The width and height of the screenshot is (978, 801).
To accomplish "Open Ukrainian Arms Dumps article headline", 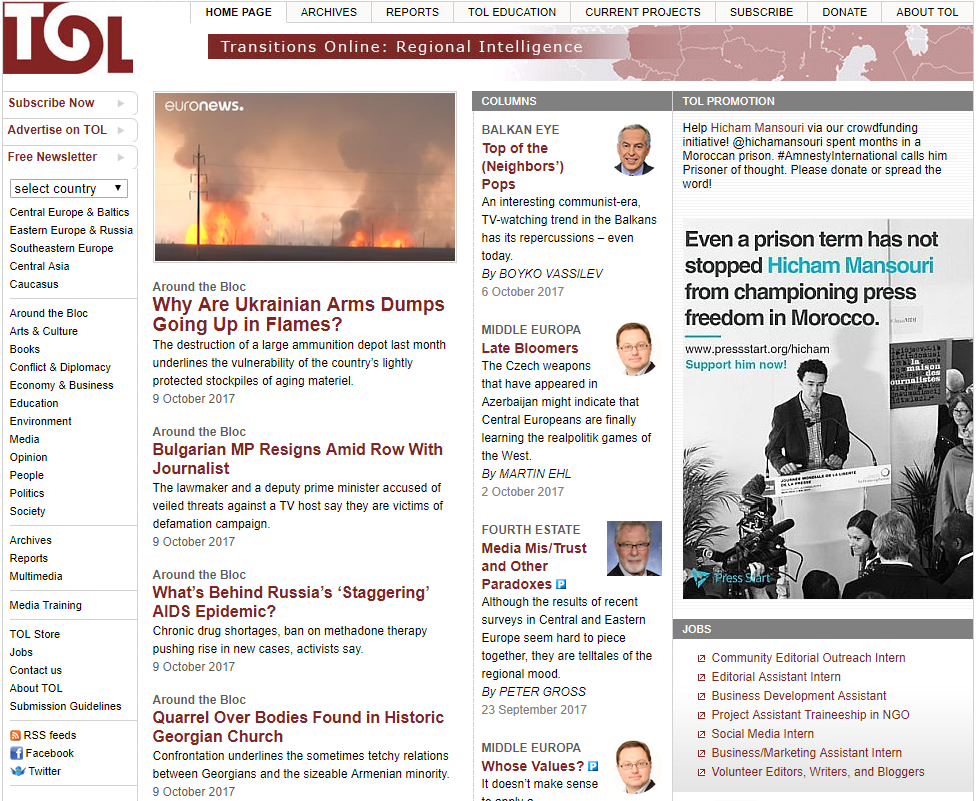I will [x=298, y=314].
